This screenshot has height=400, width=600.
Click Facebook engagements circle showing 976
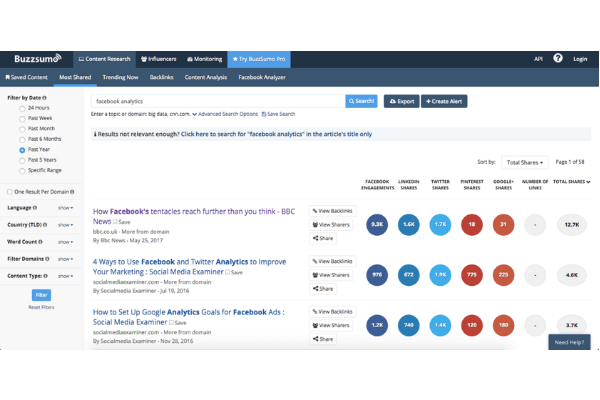377,275
